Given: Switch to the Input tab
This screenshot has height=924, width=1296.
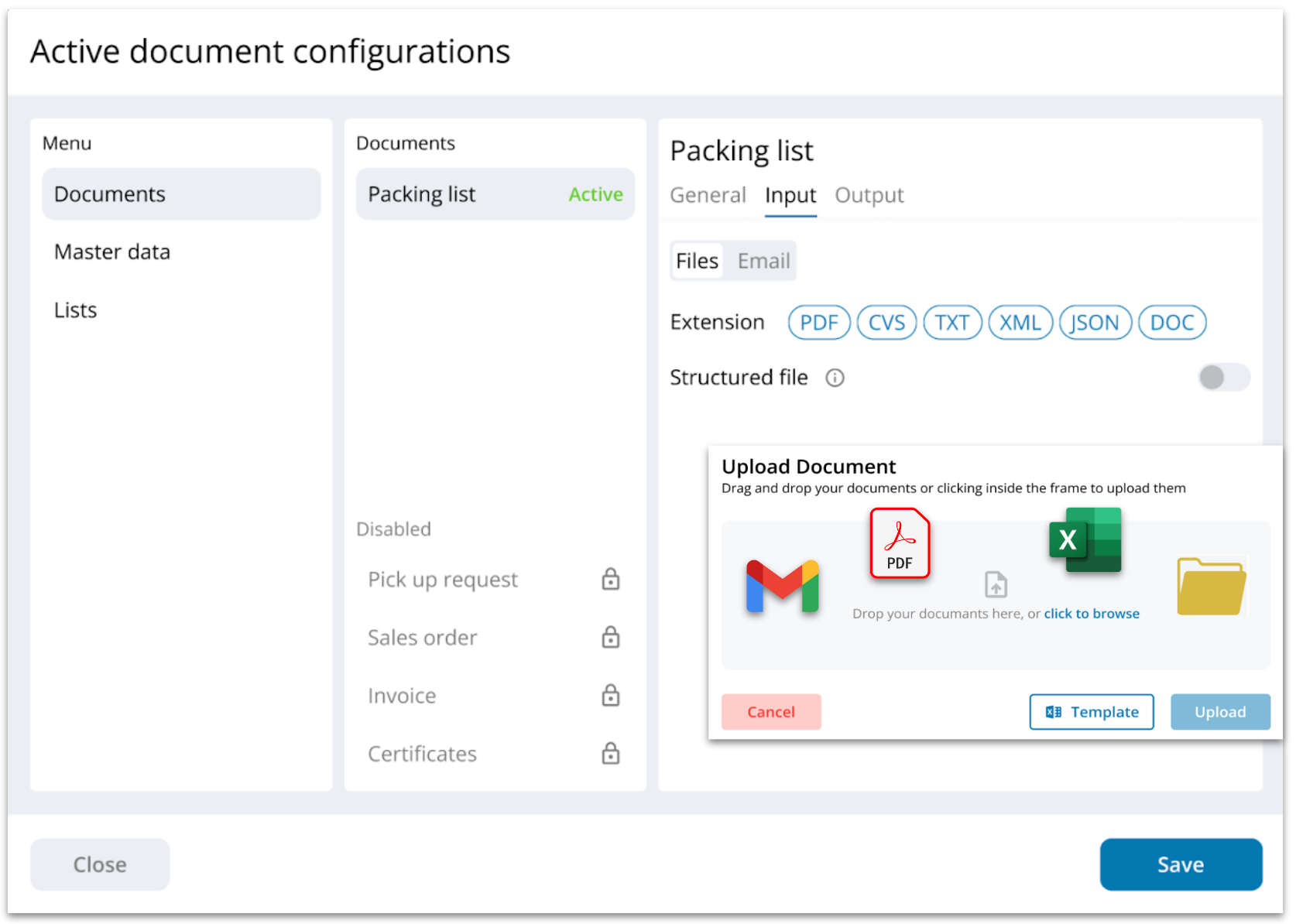Looking at the screenshot, I should (x=790, y=195).
